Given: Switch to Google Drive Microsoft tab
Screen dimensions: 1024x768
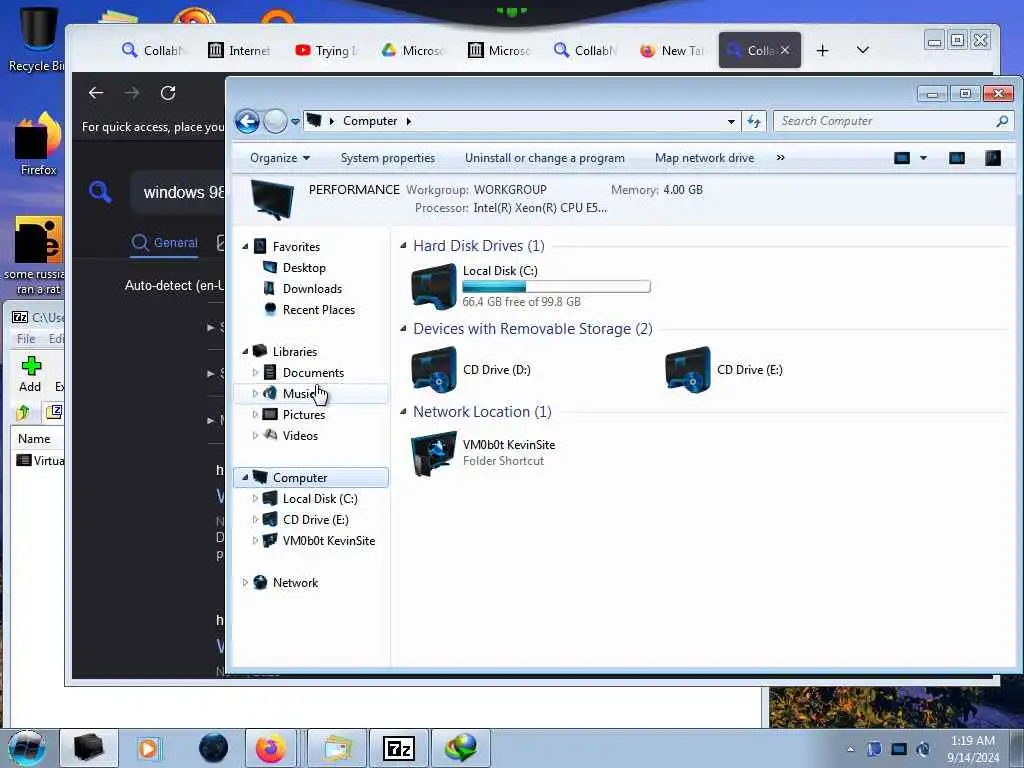Looking at the screenshot, I should [x=413, y=50].
